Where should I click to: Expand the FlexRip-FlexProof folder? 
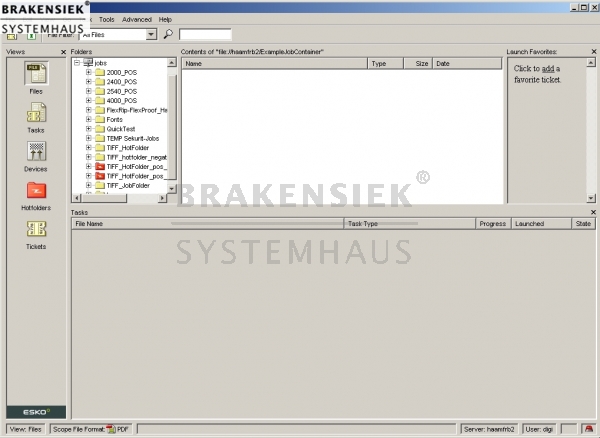pyautogui.click(x=89, y=110)
